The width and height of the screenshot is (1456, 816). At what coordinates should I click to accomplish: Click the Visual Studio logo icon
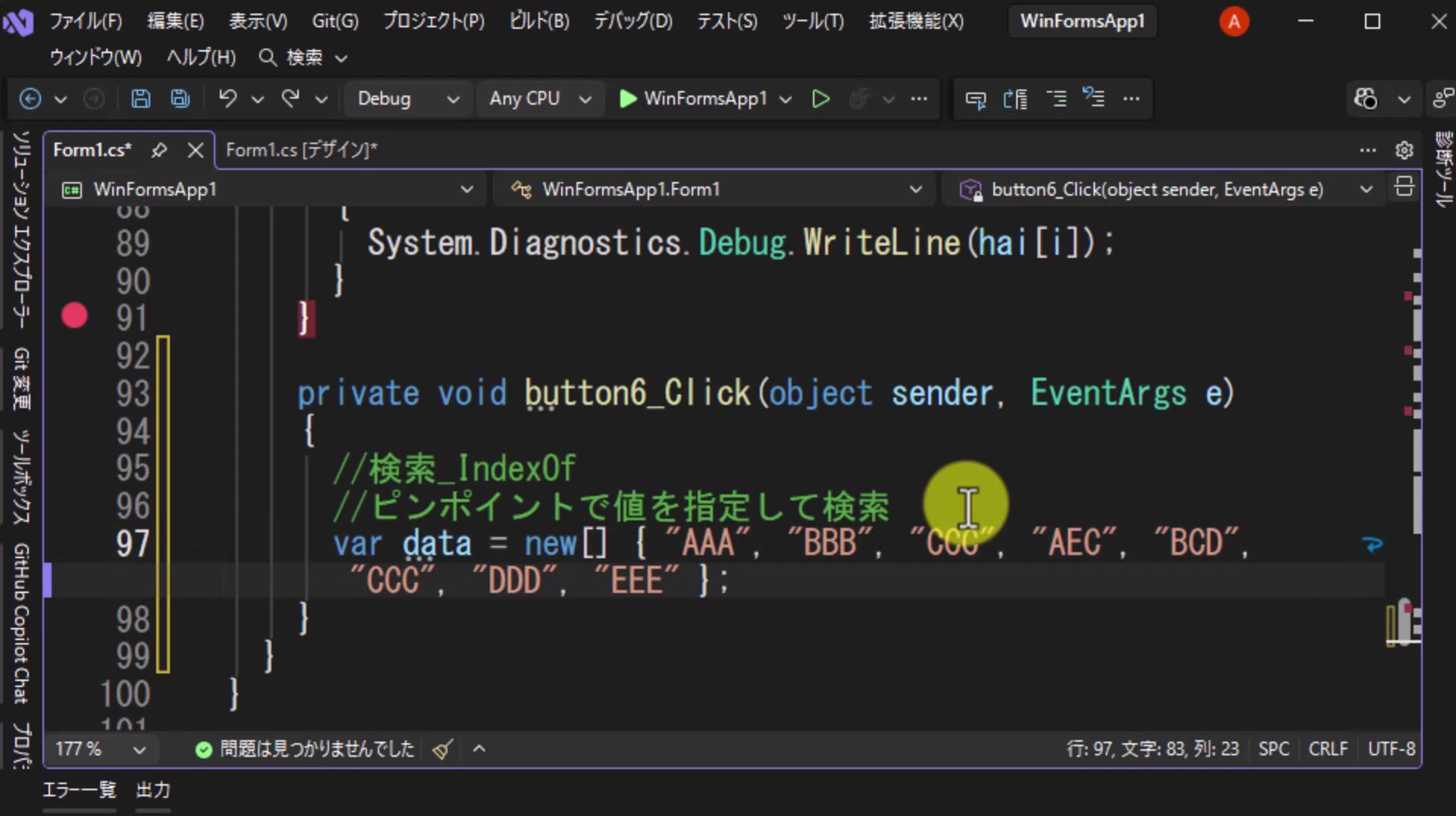pos(18,22)
